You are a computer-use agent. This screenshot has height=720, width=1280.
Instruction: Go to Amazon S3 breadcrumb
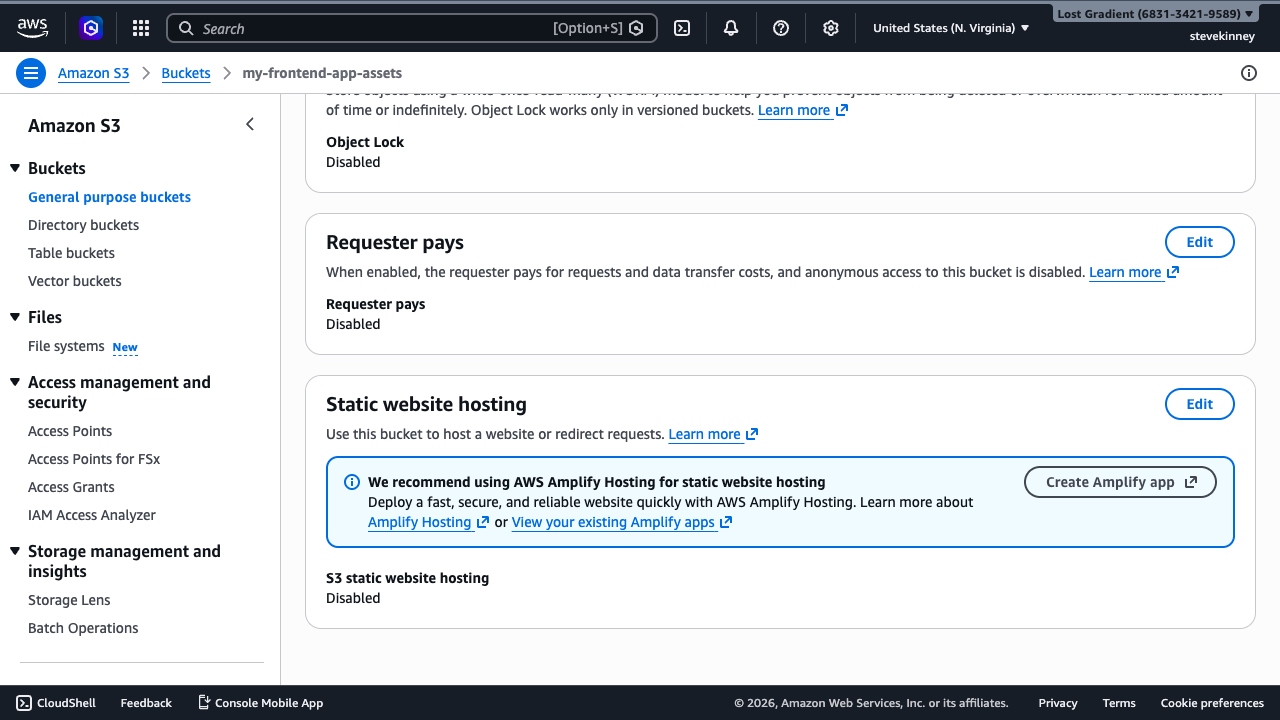click(94, 73)
